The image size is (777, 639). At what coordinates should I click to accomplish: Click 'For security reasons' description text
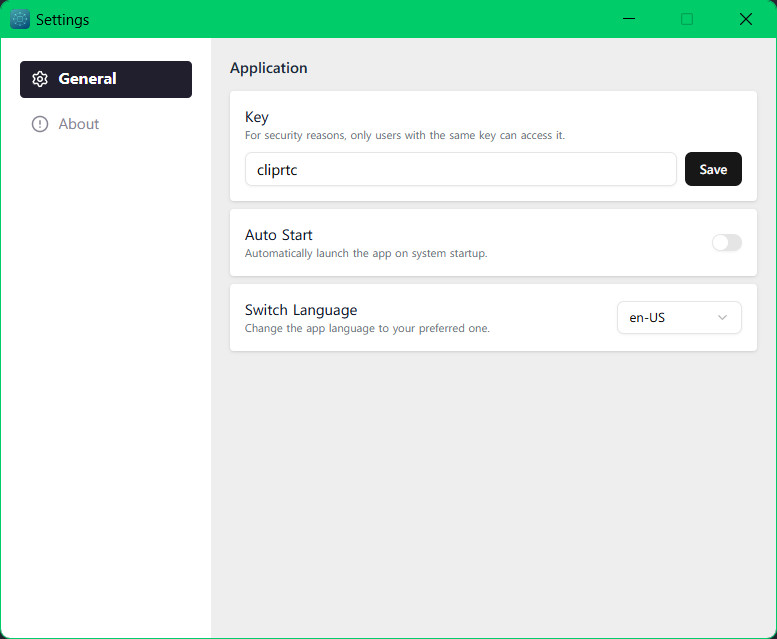pyautogui.click(x=405, y=135)
